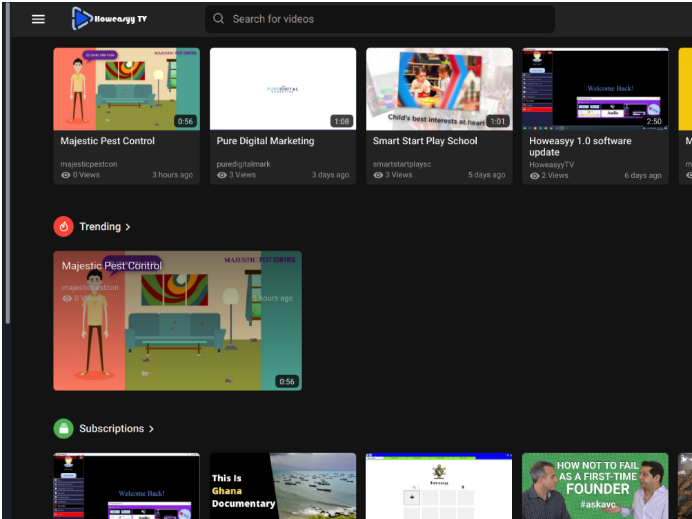Screen dimensions: 692x519
Task: Open Majestic Pest Control thumbnail in top row
Action: (x=126, y=89)
